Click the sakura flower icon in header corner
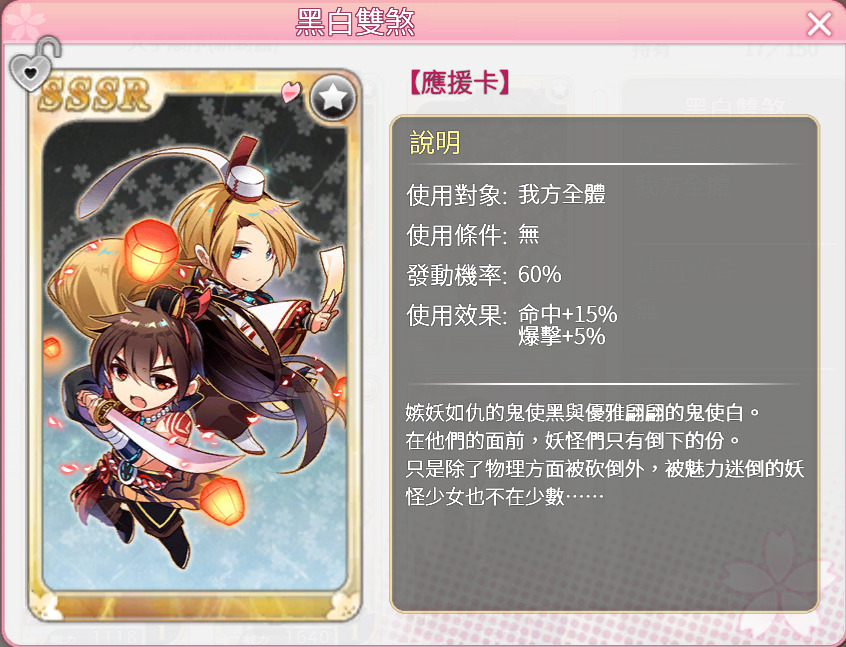The image size is (846, 647). coord(23,22)
